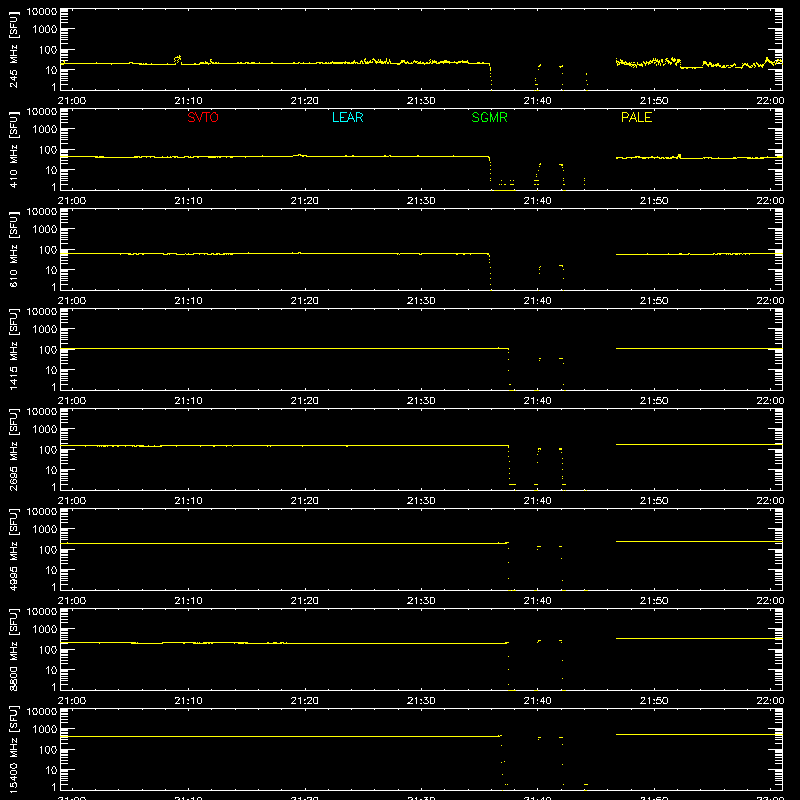Click the 10000 y-axis value on 245 MHz plot
The height and width of the screenshot is (800, 800).
coord(42,12)
